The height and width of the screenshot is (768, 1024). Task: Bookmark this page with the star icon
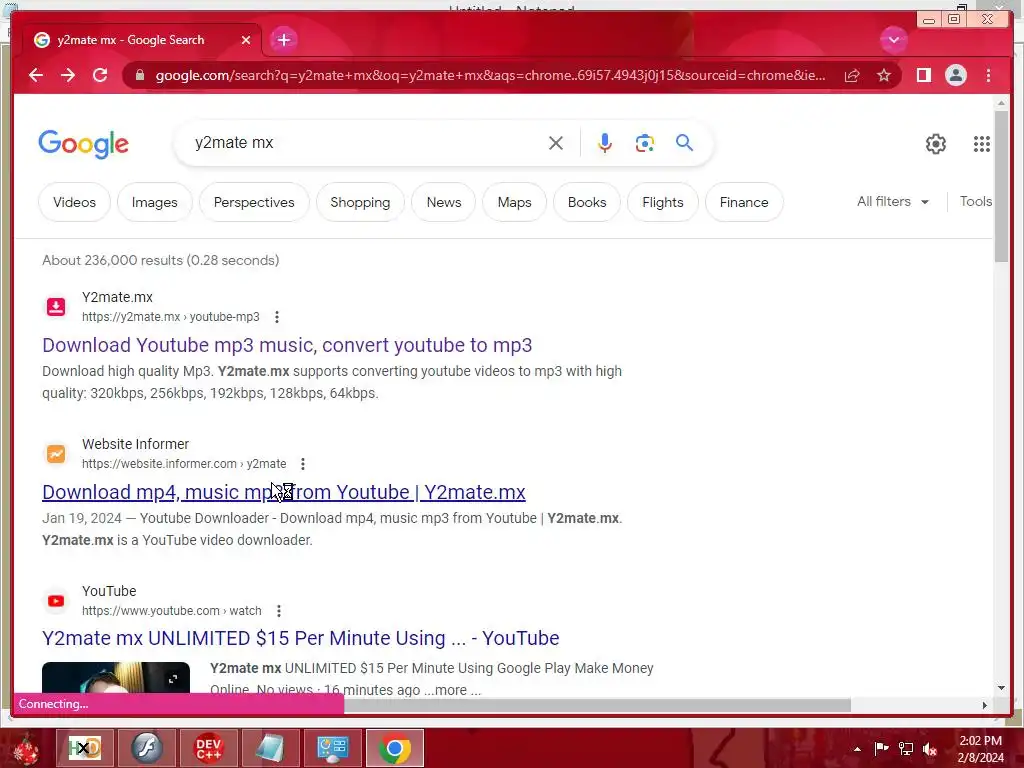pos(884,75)
